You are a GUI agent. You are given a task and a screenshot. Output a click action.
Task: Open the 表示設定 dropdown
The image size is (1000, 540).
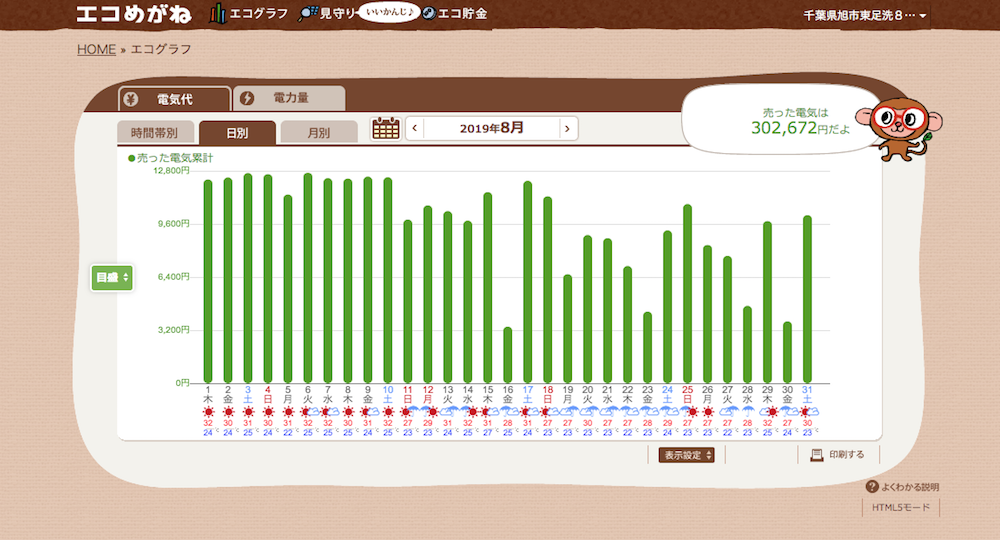click(686, 455)
